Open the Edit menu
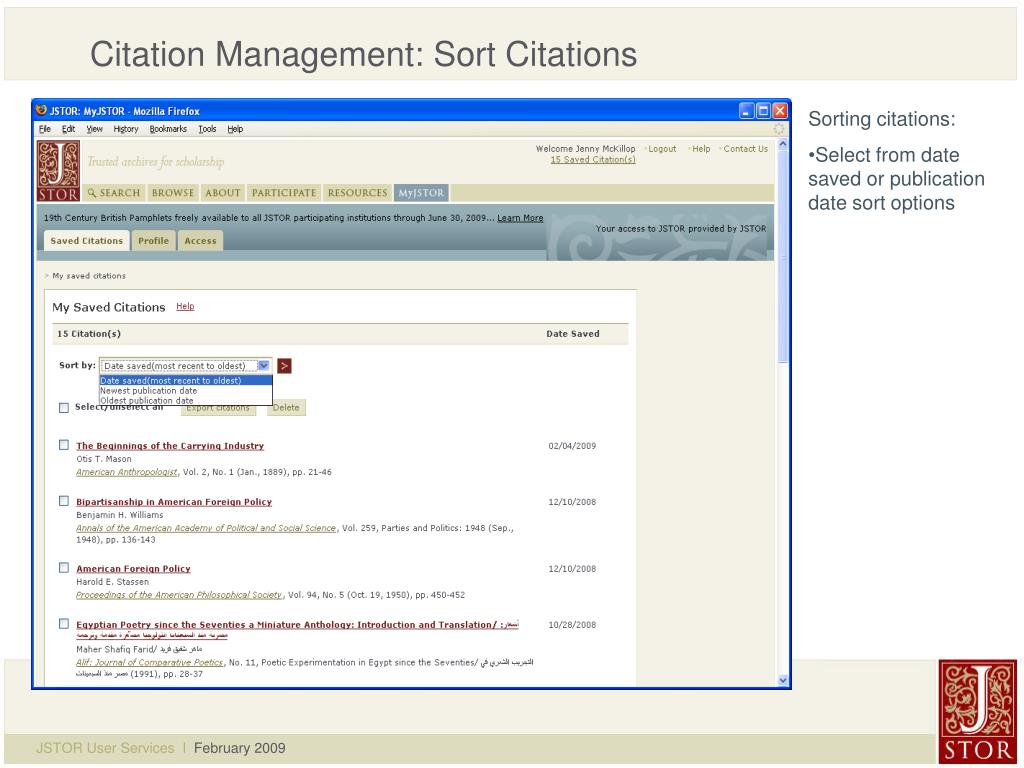The height and width of the screenshot is (768, 1024). coord(69,129)
